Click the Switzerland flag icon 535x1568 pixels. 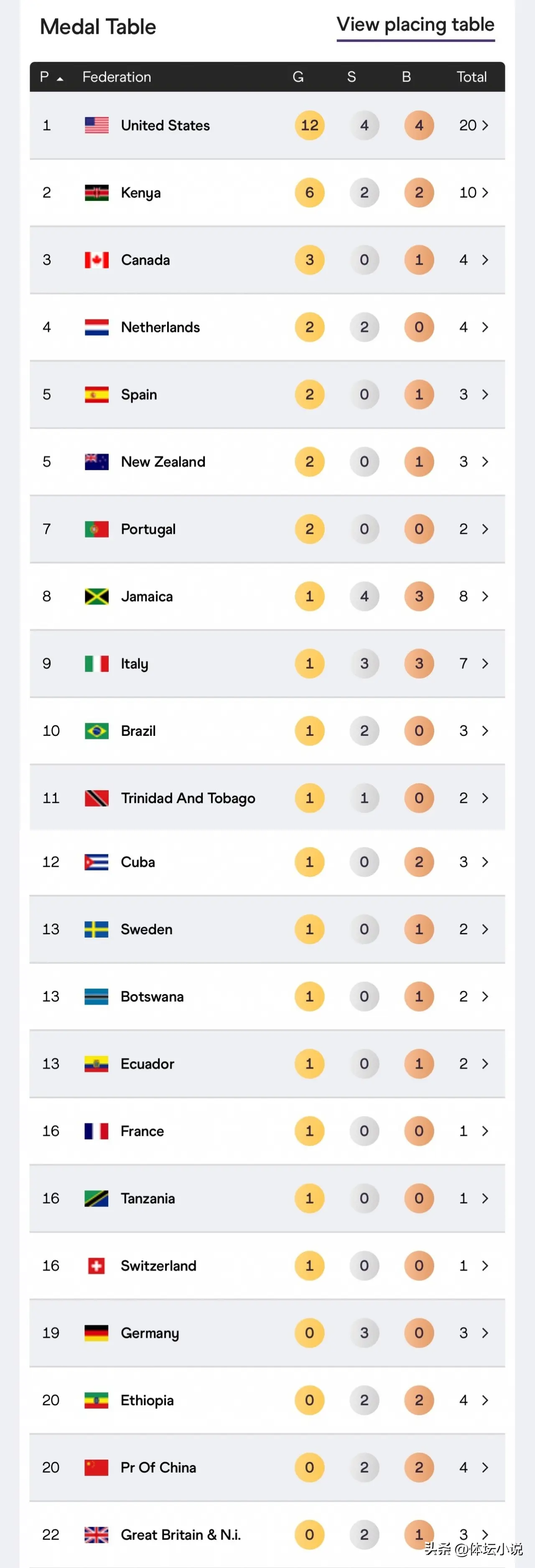pyautogui.click(x=97, y=1266)
